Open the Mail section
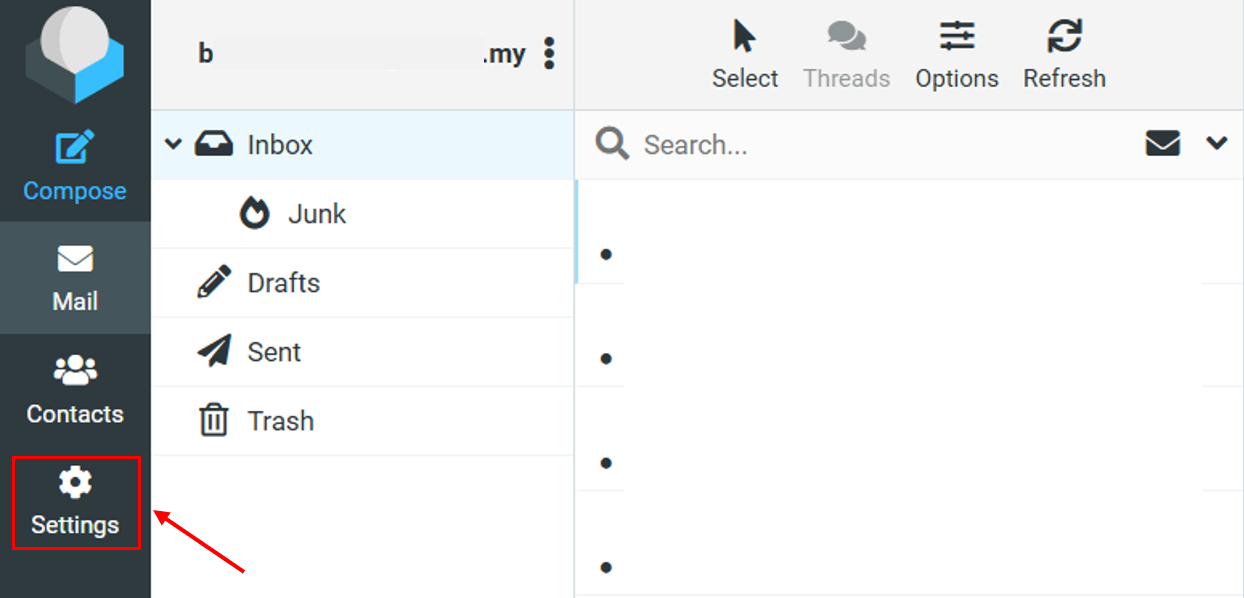 [x=75, y=277]
